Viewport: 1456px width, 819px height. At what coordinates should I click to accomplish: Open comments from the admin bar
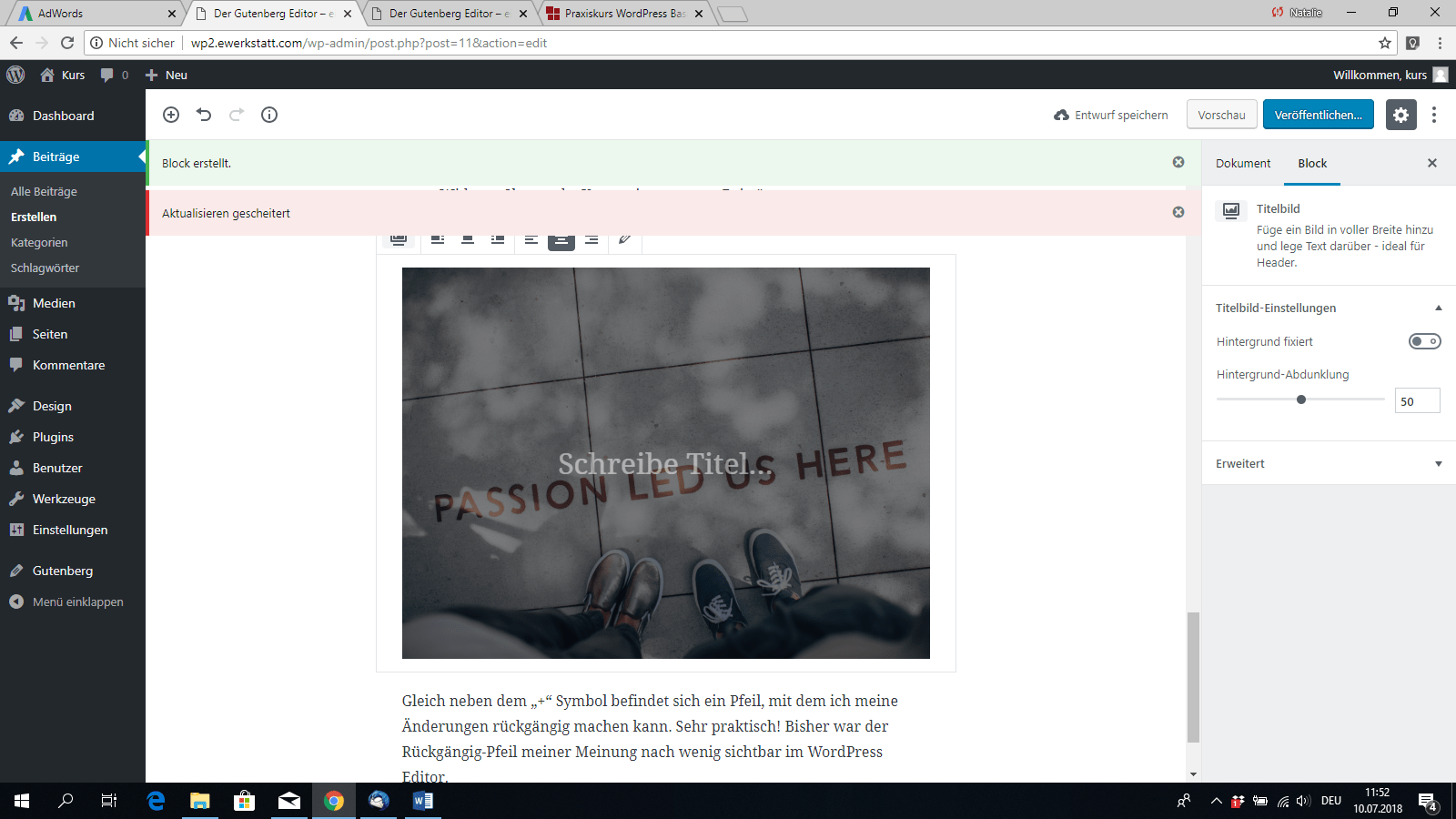(115, 75)
